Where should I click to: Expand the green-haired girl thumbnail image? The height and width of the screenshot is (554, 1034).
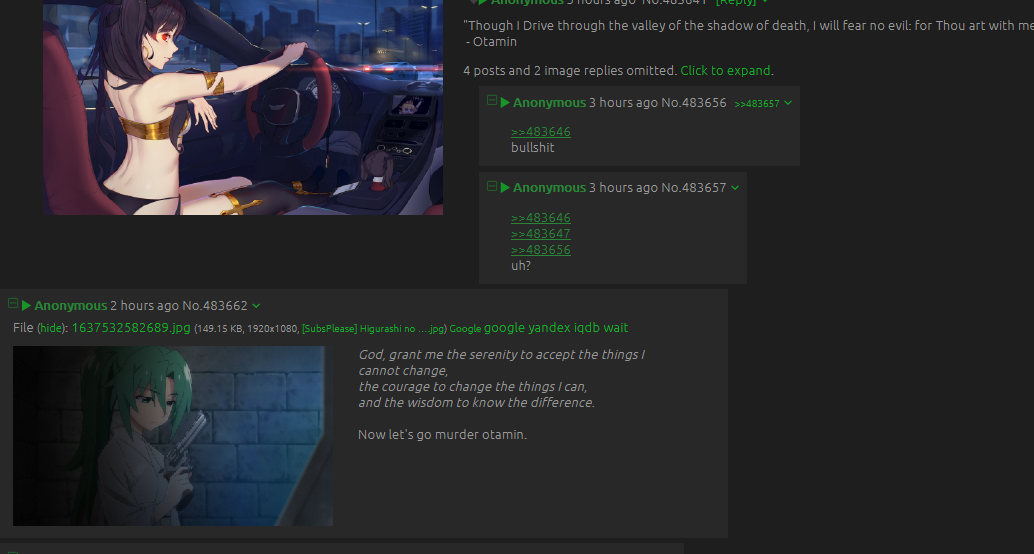click(x=173, y=436)
